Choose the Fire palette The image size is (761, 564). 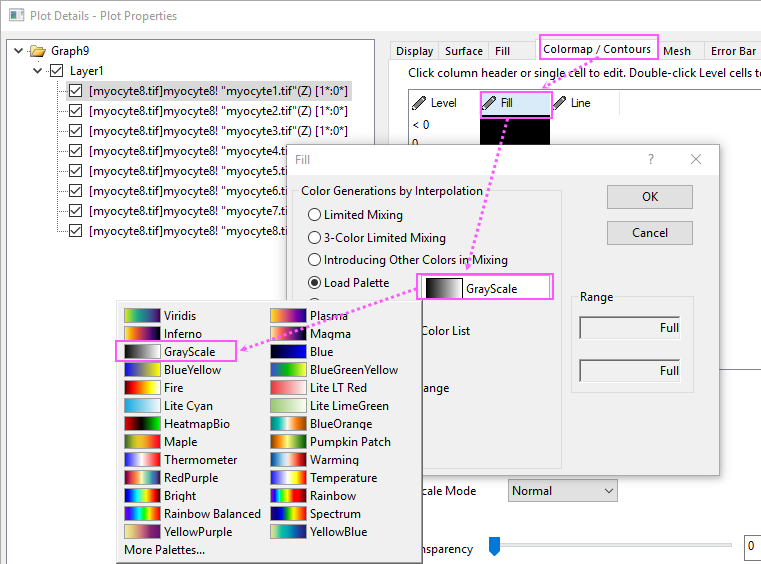point(154,387)
